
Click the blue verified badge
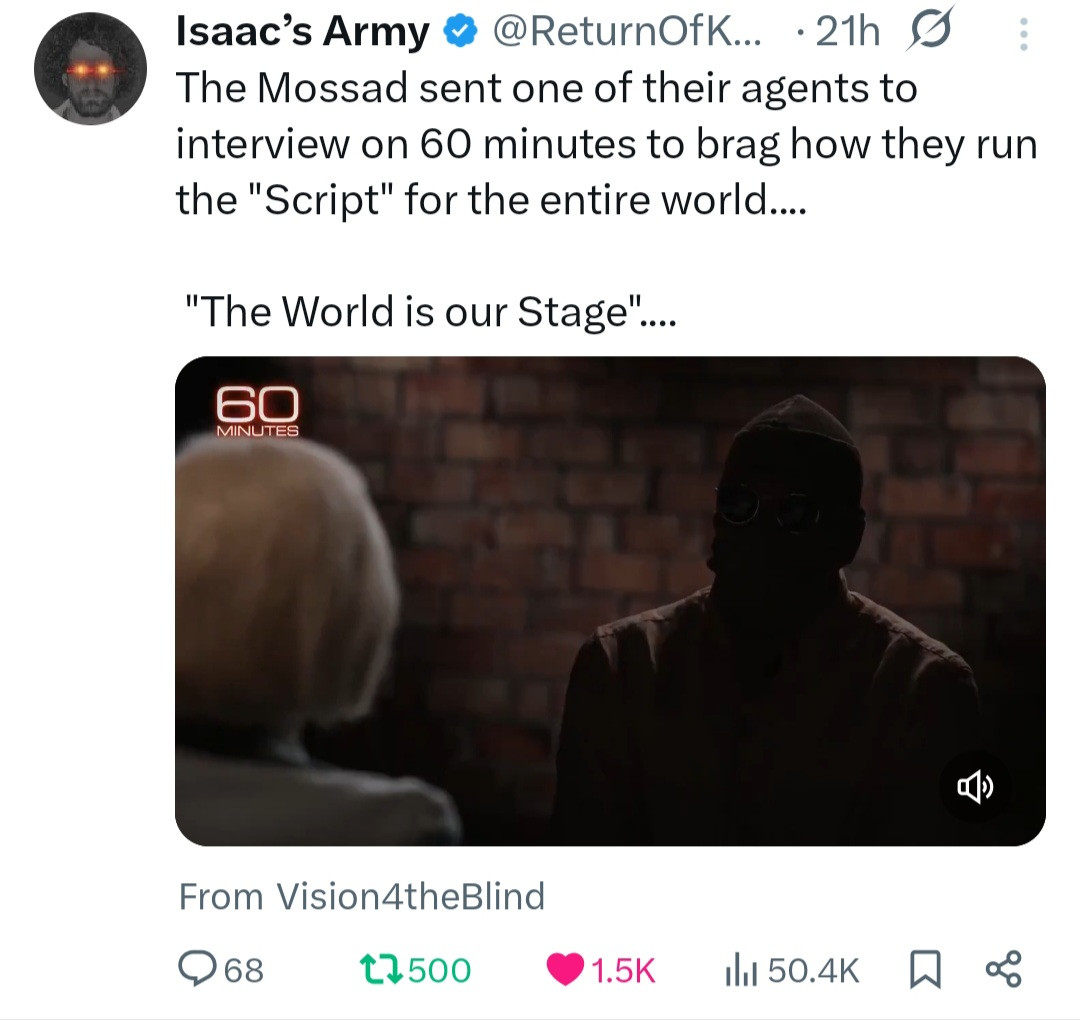coord(458,34)
